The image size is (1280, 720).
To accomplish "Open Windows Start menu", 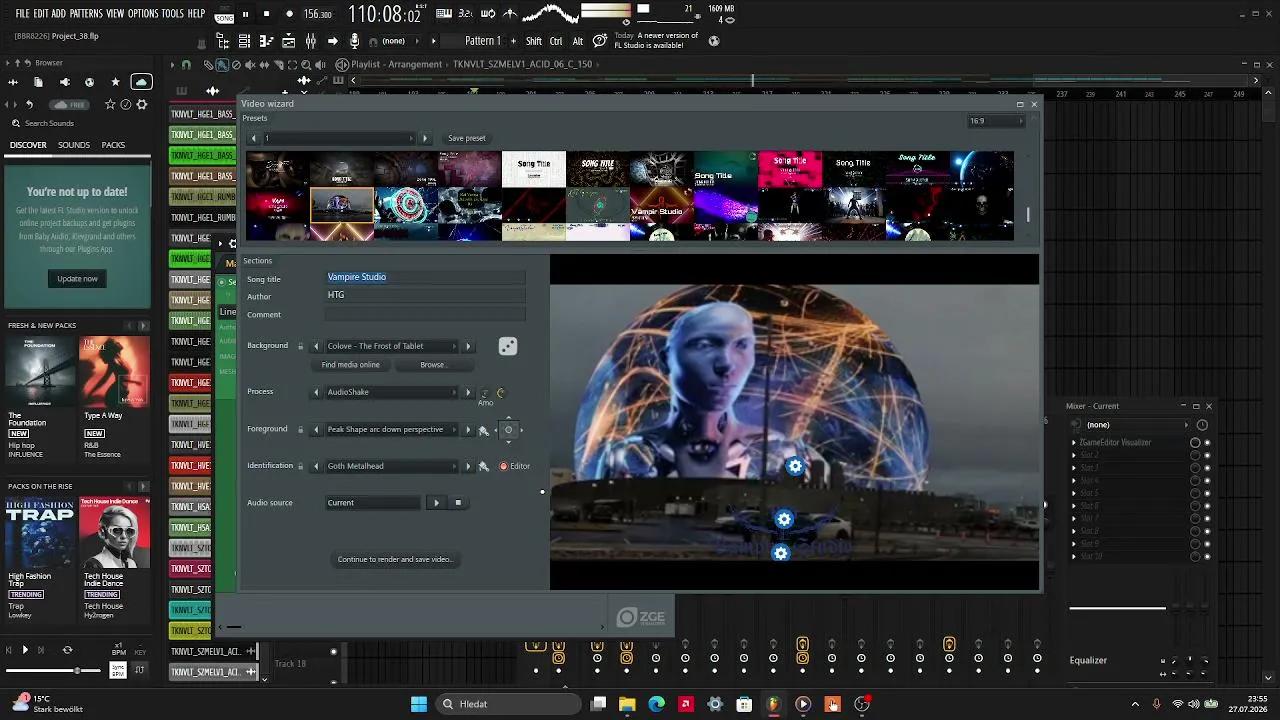I will tap(419, 704).
